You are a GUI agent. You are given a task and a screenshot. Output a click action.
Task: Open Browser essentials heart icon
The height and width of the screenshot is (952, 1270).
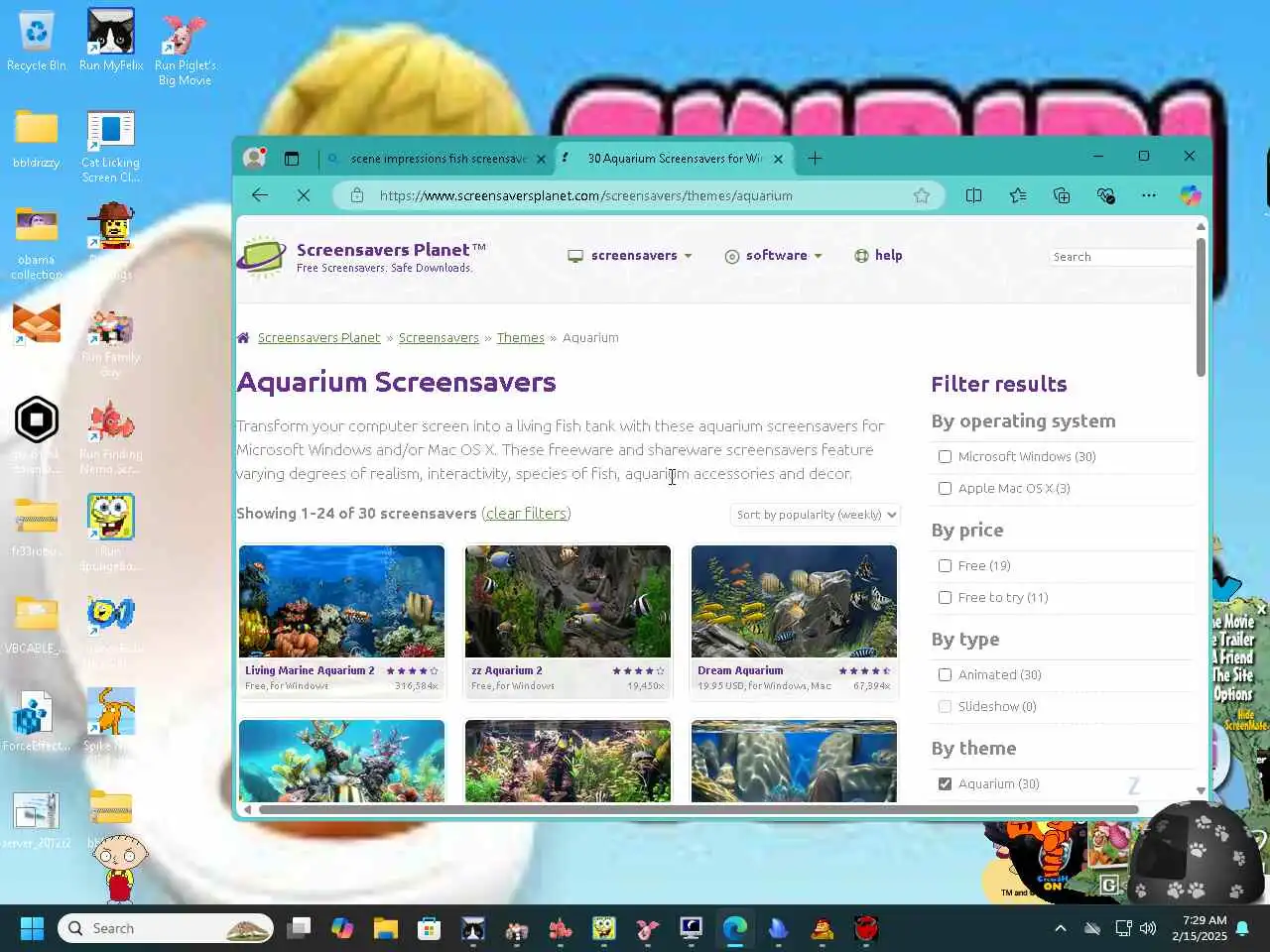(1105, 195)
